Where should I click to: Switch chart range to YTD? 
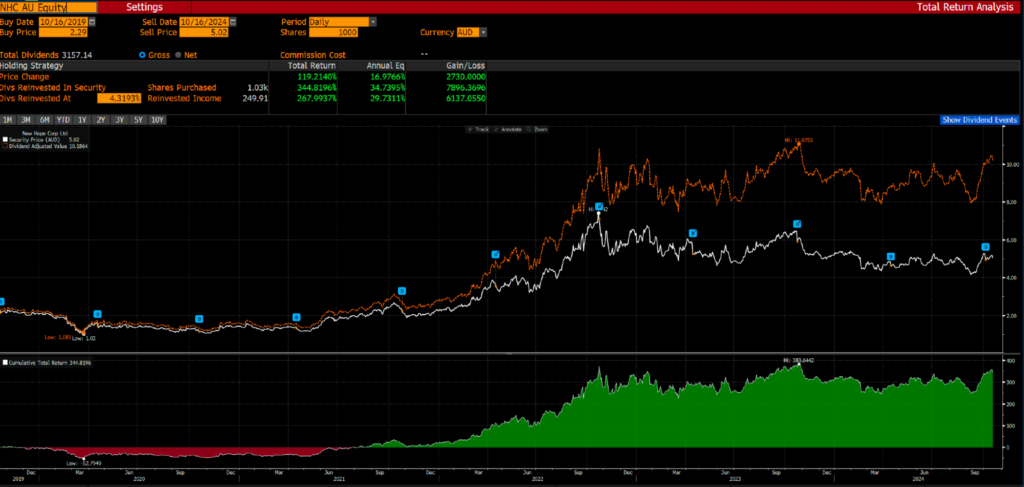(65, 120)
